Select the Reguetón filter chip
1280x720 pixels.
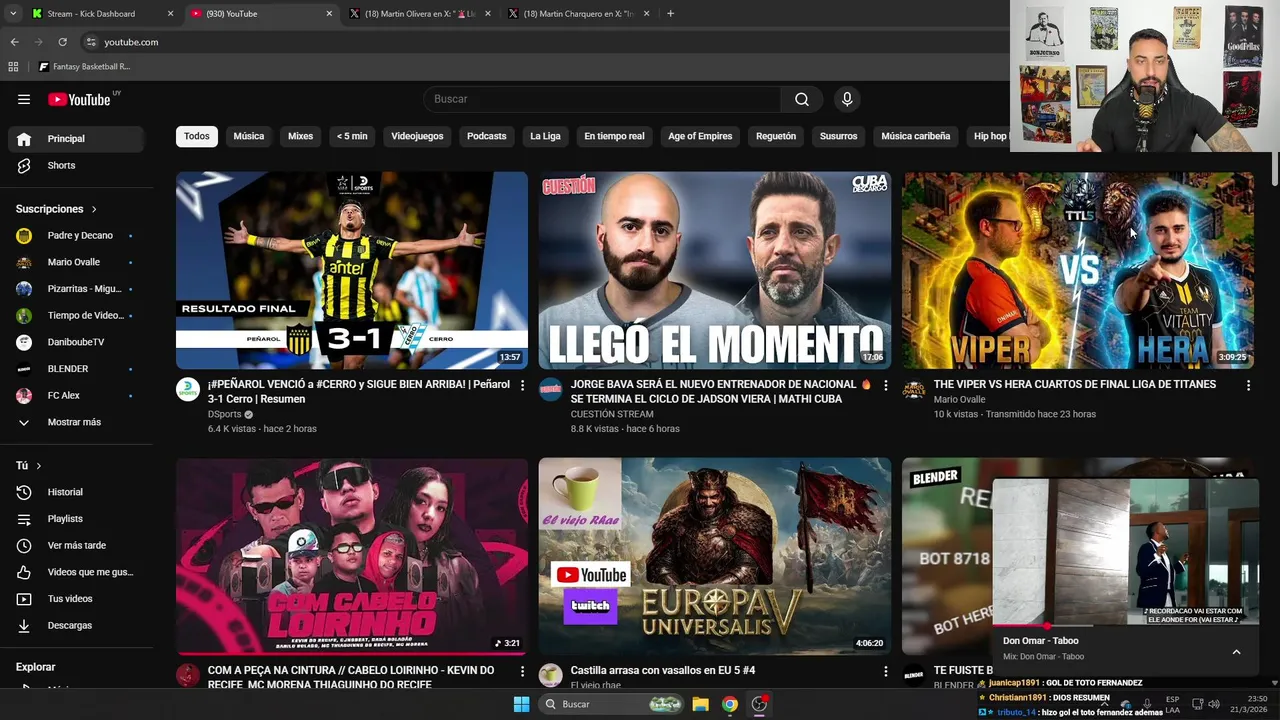click(x=776, y=136)
